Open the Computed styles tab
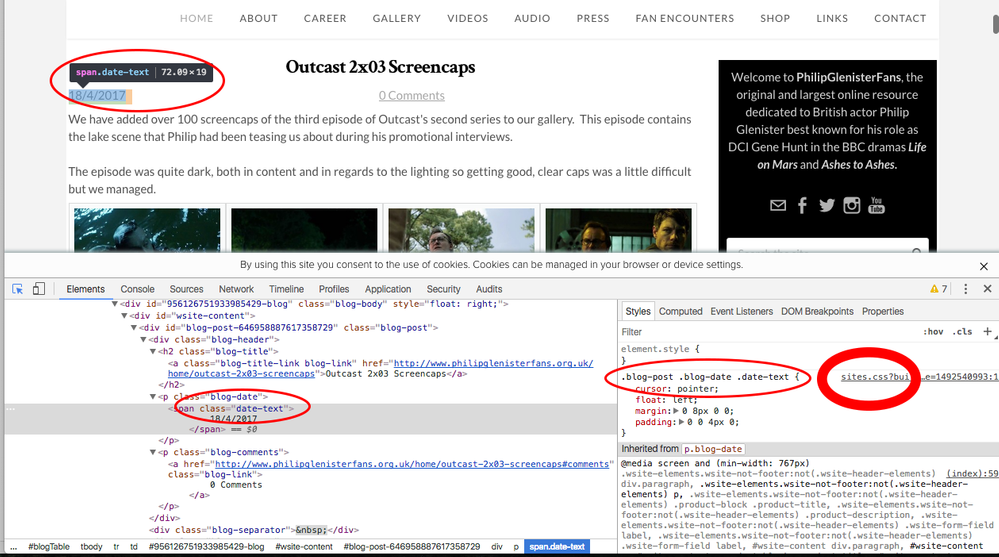The image size is (999, 557). coord(680,311)
